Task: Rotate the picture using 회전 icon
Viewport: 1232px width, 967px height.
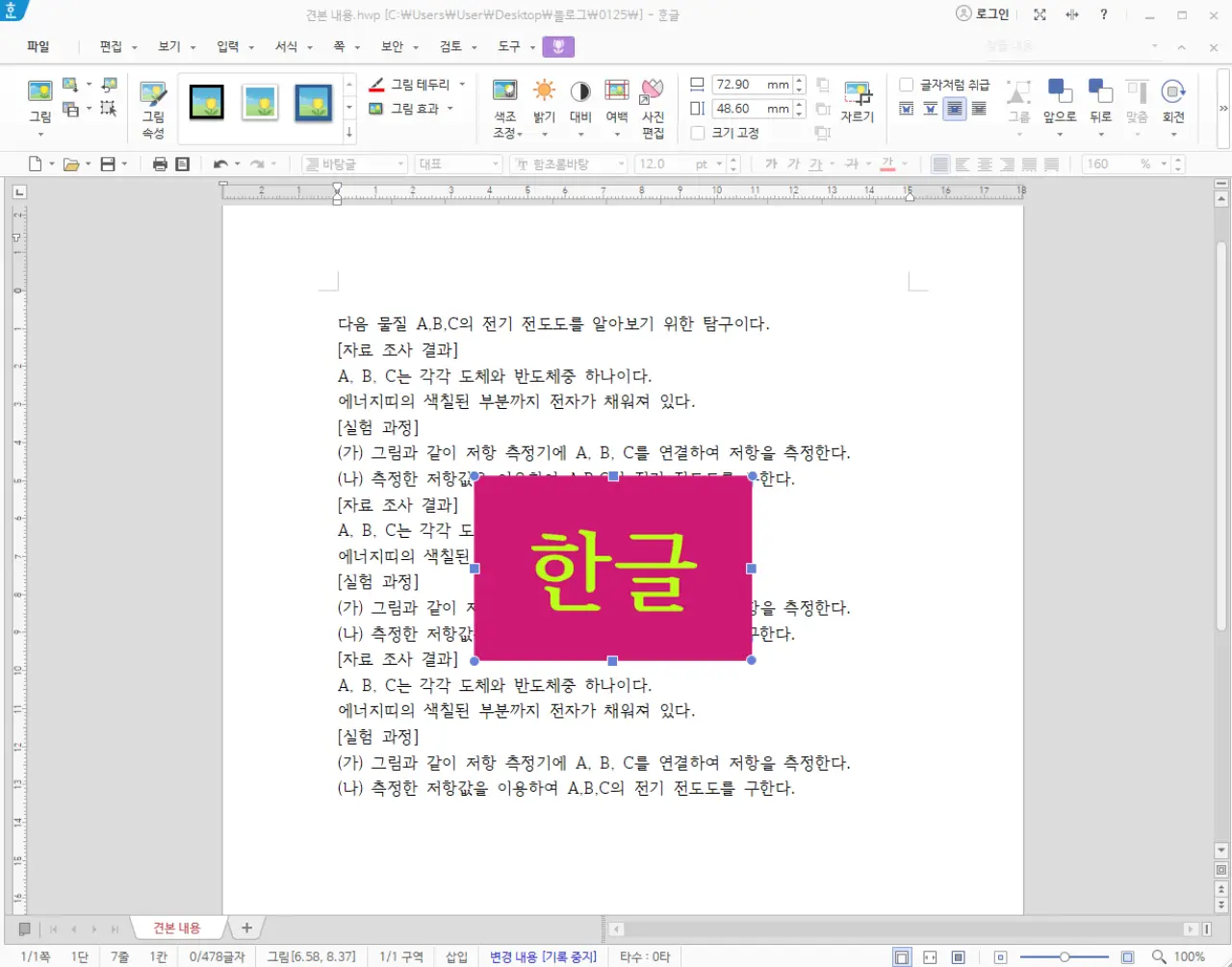Action: coord(1173,101)
